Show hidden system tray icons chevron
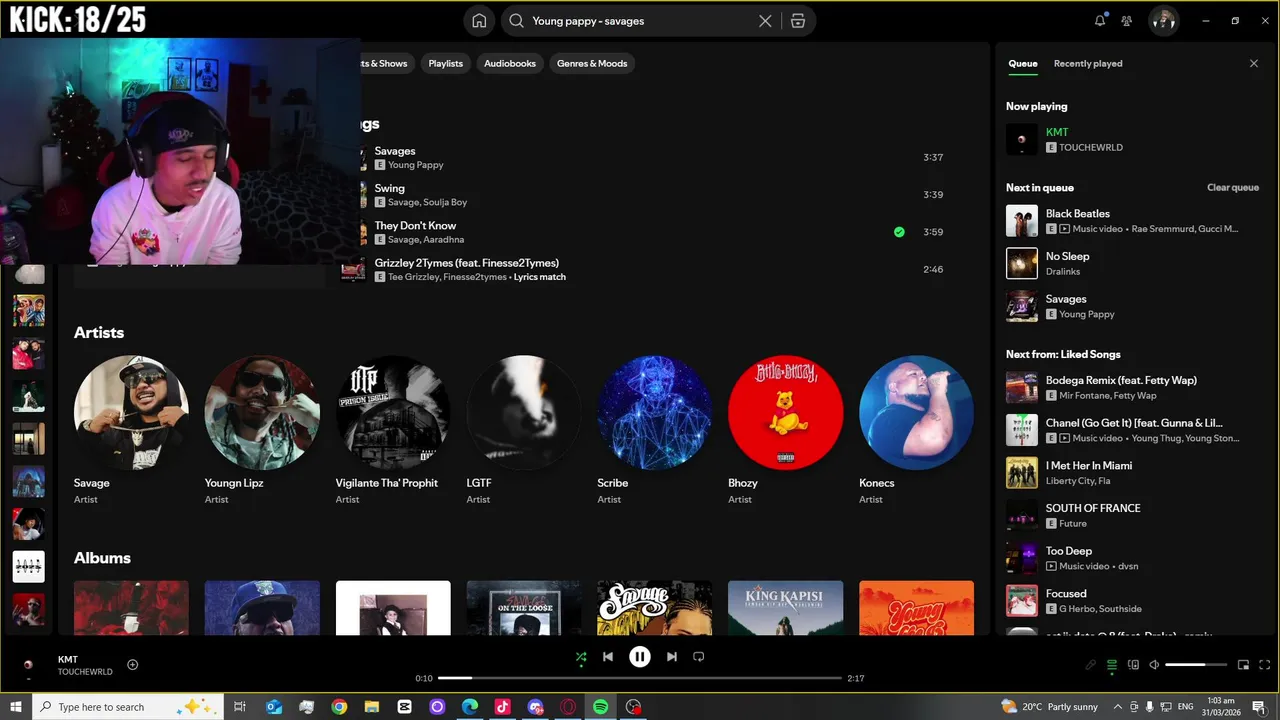 1118,707
